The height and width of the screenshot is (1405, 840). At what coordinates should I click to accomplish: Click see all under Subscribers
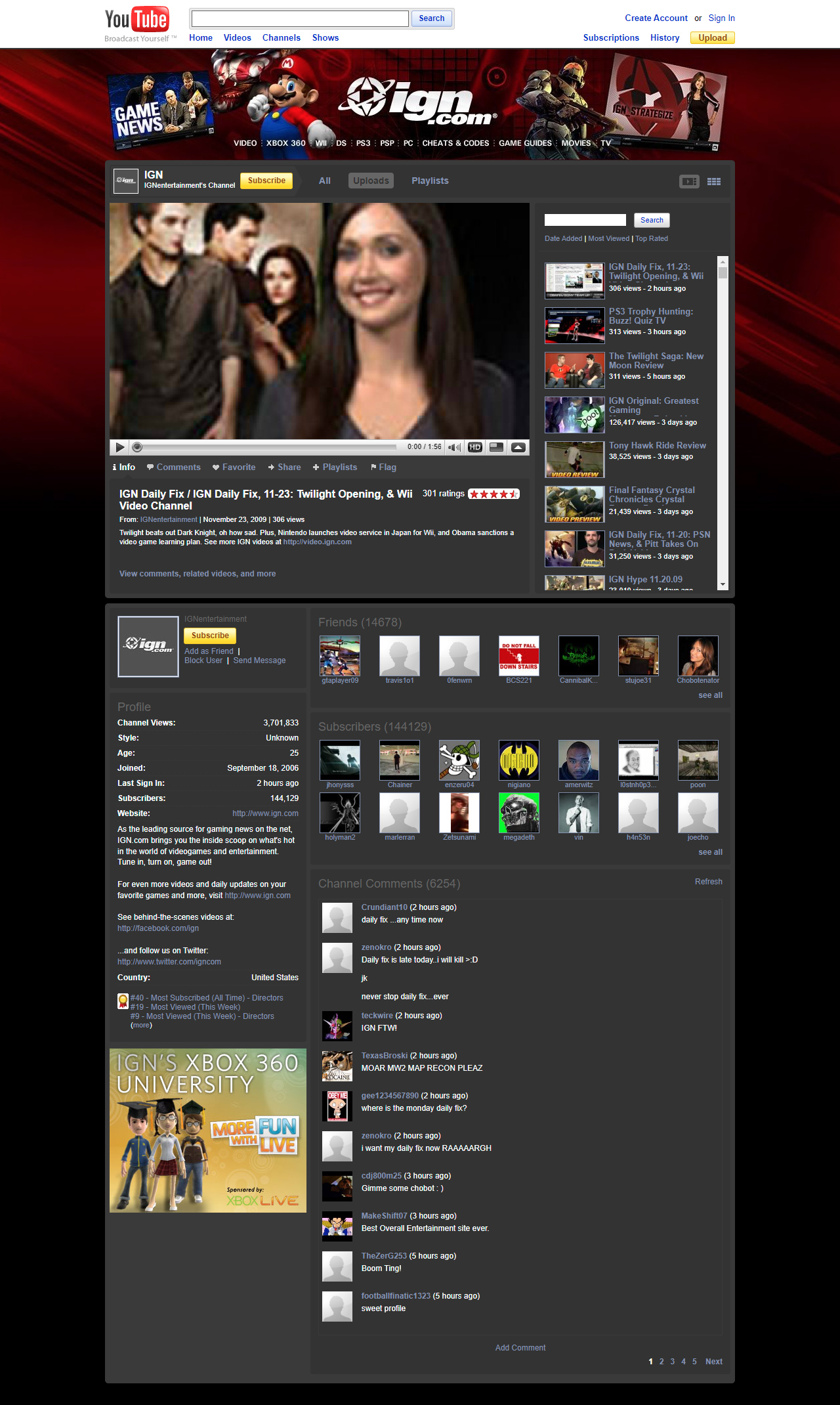coord(710,852)
